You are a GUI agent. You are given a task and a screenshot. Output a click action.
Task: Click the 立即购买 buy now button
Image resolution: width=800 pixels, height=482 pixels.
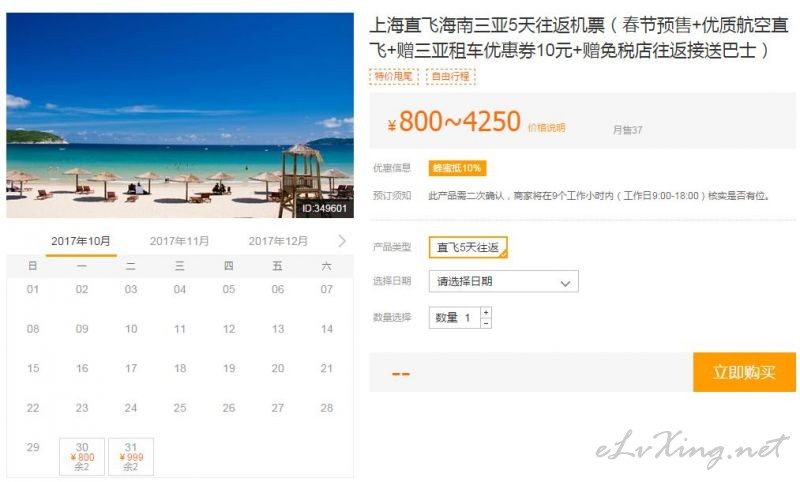click(744, 372)
